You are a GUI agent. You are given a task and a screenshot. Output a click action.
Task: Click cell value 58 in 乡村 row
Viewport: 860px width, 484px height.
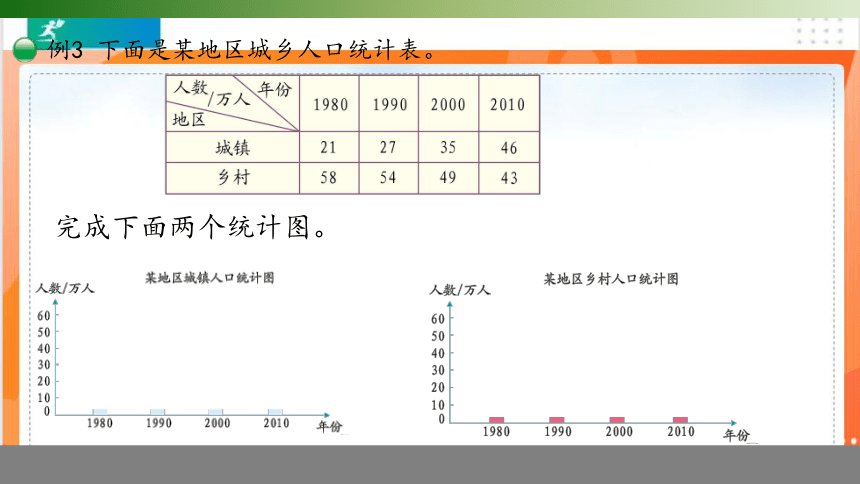point(328,178)
